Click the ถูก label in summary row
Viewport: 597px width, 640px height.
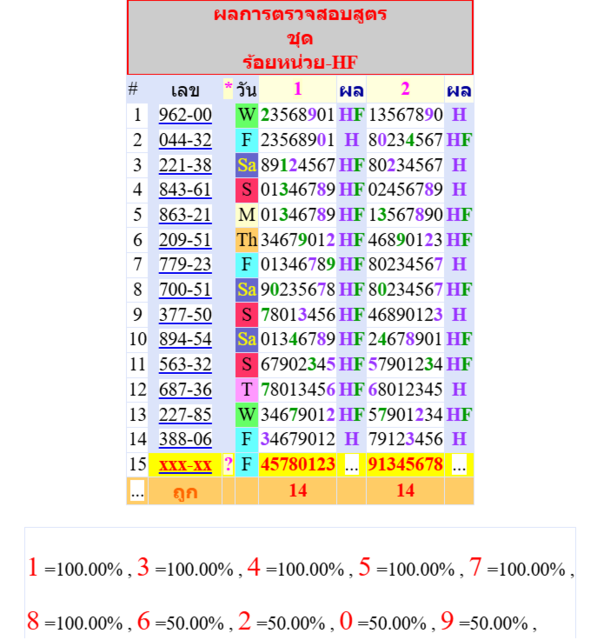click(x=185, y=492)
